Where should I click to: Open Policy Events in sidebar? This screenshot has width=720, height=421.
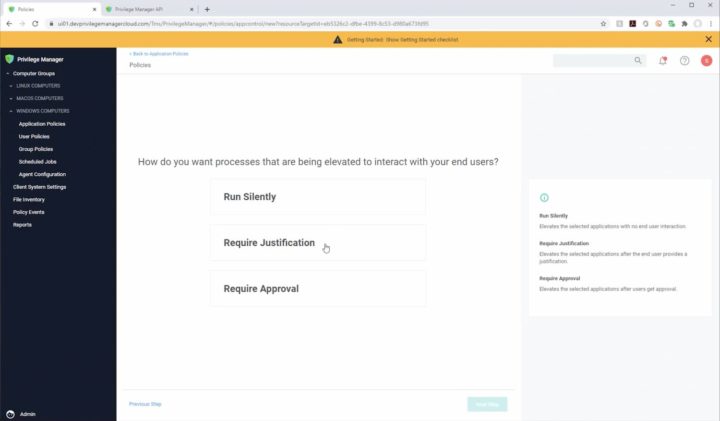pyautogui.click(x=28, y=212)
